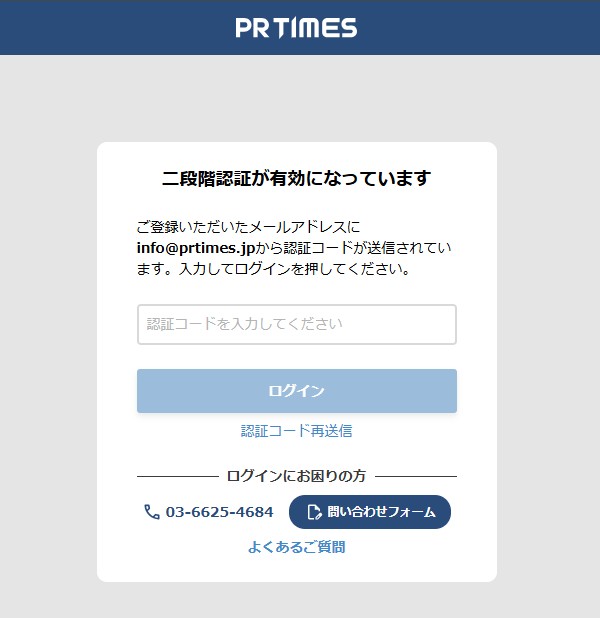Click the ご登録いただいたメールアドレスに instruction line
This screenshot has width=600, height=618.
click(248, 227)
